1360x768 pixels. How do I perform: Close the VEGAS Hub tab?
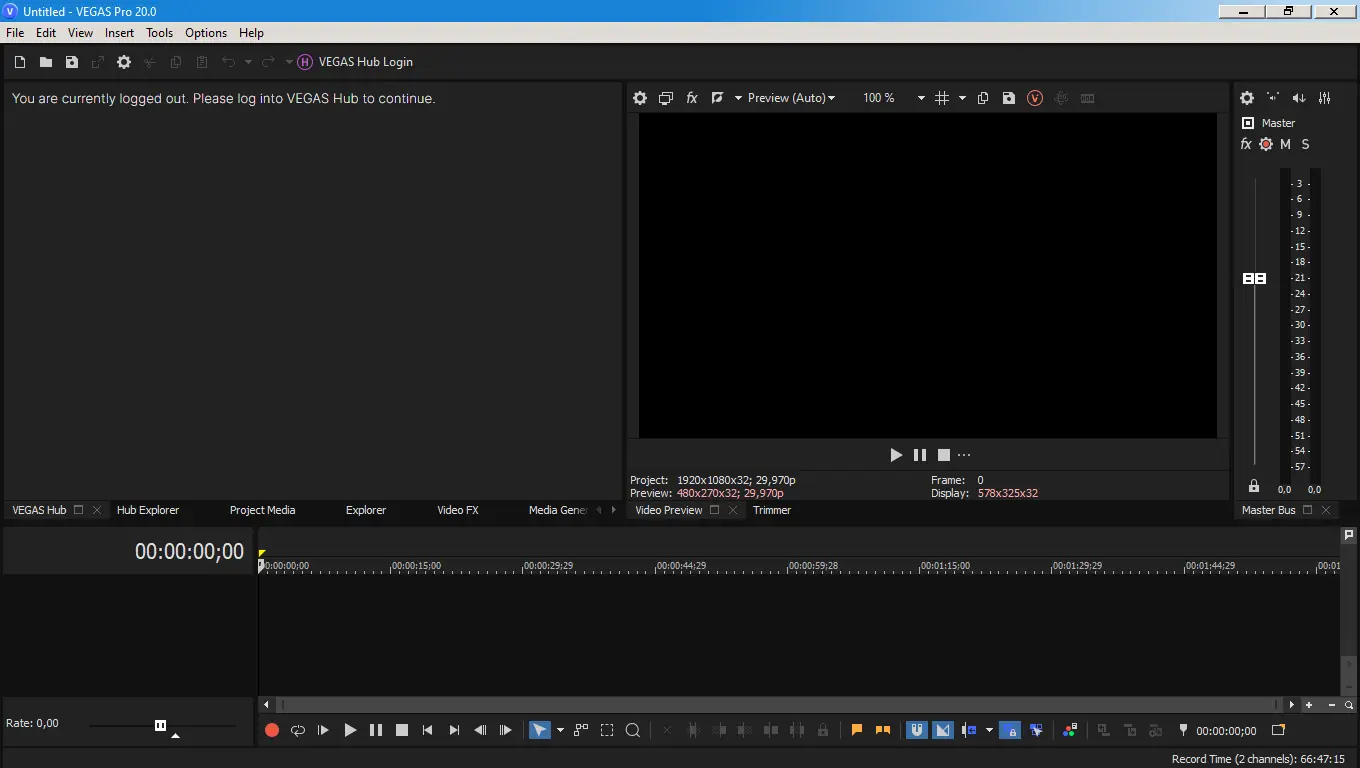pos(97,510)
